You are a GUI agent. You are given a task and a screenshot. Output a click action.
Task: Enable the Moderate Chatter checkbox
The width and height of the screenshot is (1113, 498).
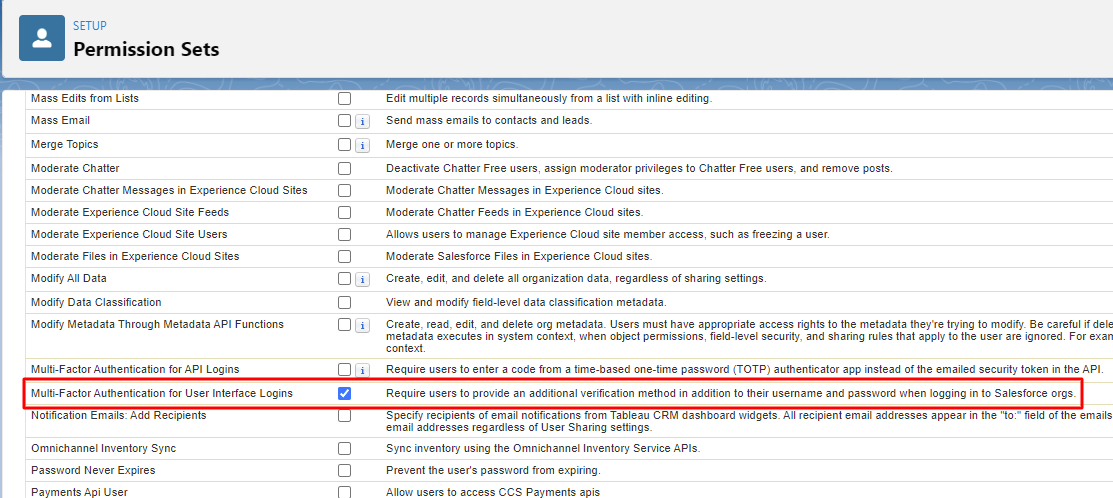(344, 169)
